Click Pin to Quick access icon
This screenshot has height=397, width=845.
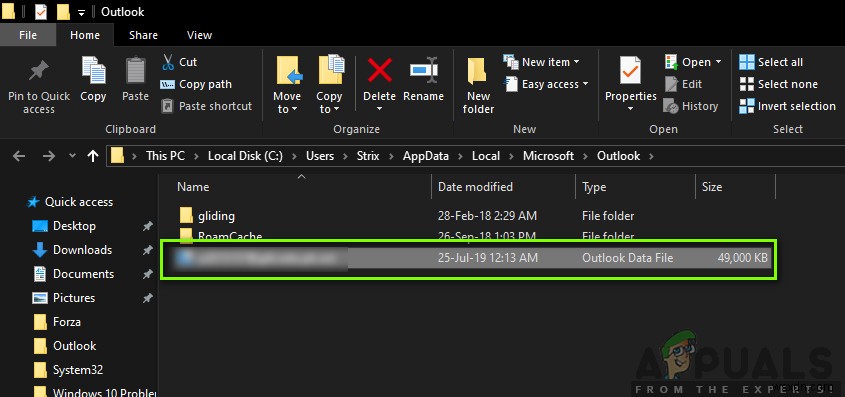pyautogui.click(x=39, y=72)
